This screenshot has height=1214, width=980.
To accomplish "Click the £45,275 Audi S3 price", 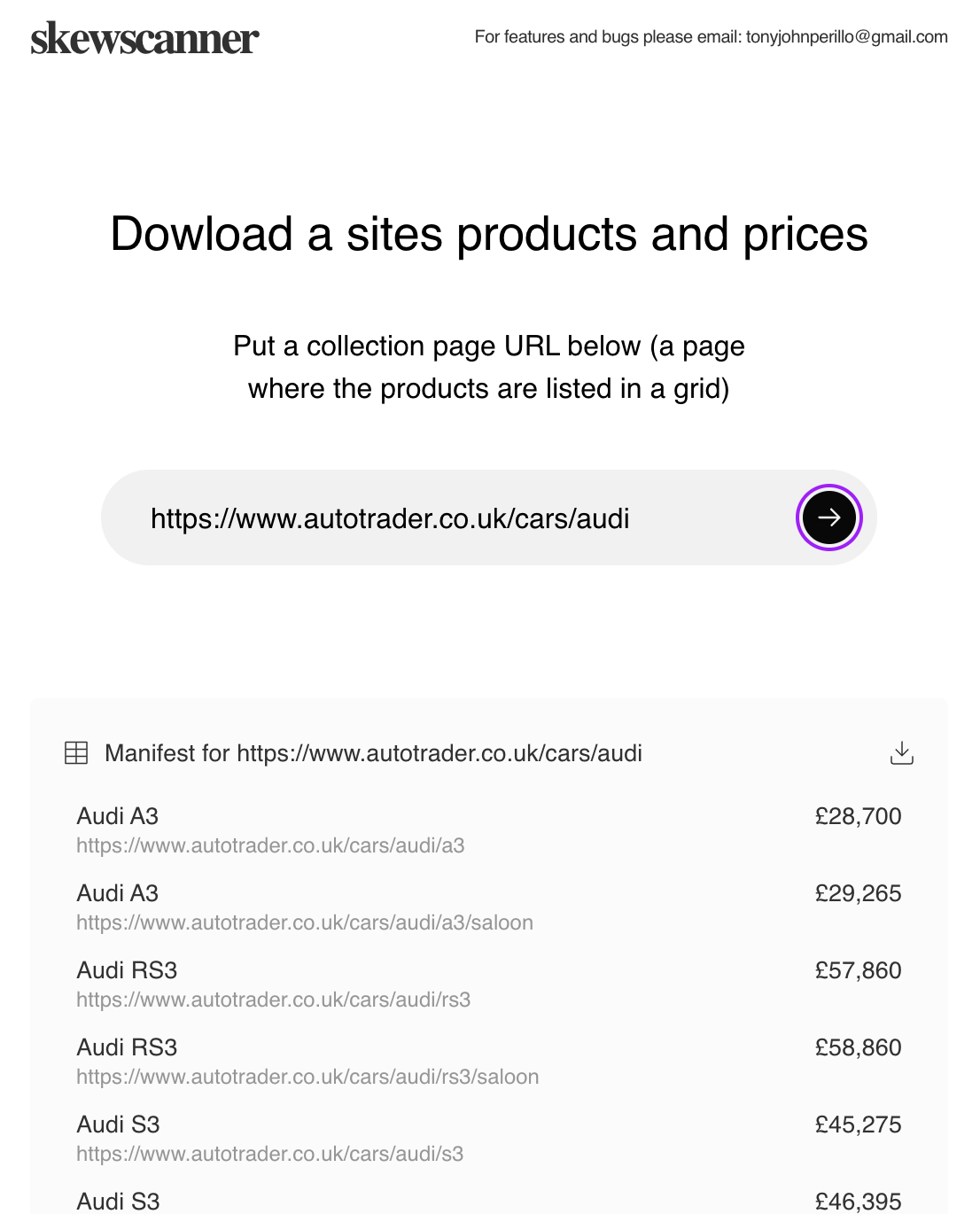I will (x=858, y=1125).
